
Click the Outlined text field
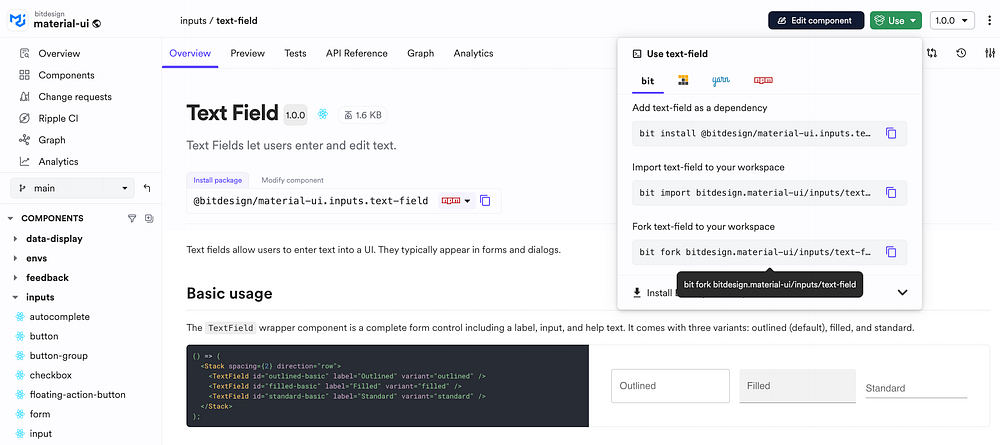pos(670,386)
